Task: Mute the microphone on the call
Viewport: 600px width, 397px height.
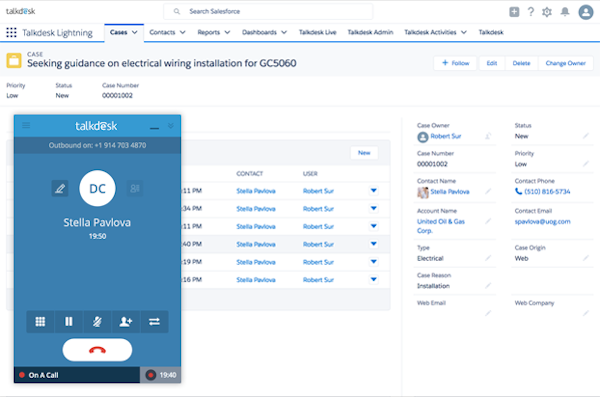Action: pyautogui.click(x=97, y=322)
